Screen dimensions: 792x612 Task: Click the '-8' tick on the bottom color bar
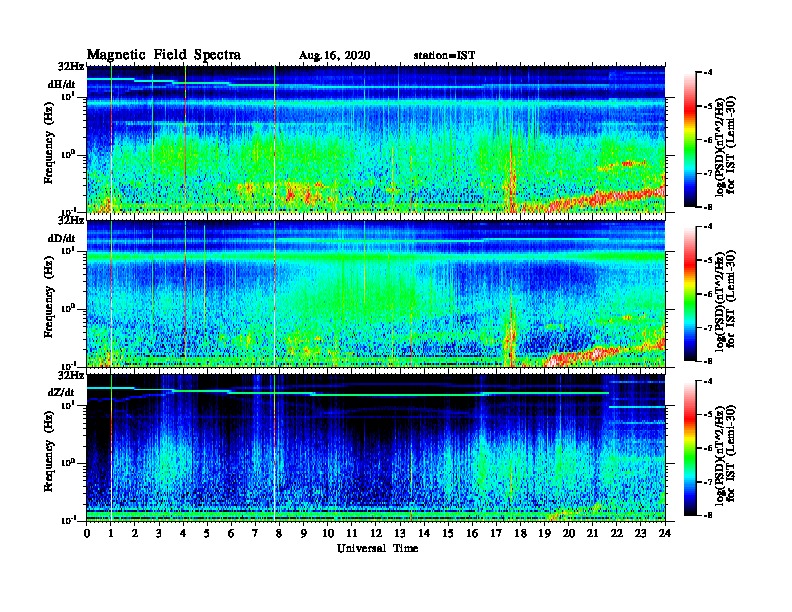(x=709, y=515)
